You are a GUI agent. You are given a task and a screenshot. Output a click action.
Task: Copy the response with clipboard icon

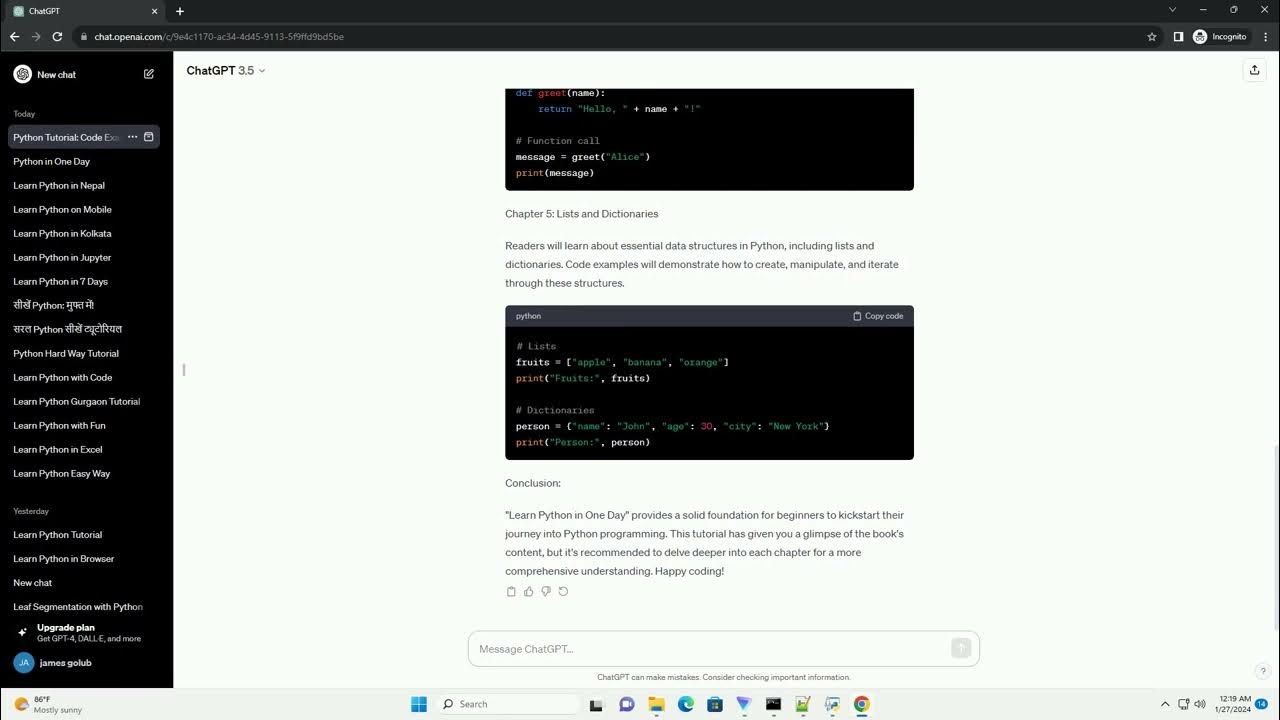(511, 591)
